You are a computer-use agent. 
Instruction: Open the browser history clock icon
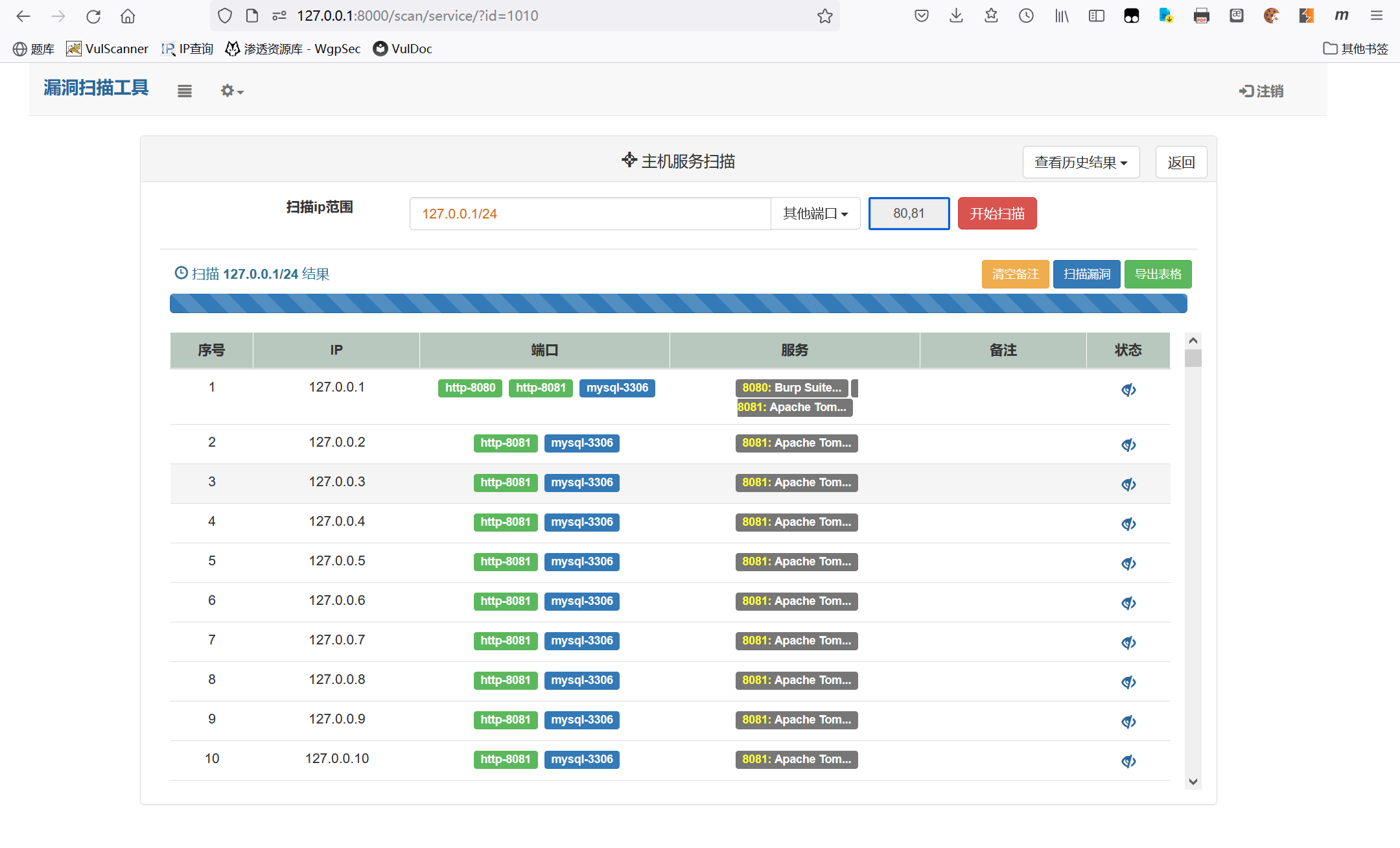[x=1026, y=16]
